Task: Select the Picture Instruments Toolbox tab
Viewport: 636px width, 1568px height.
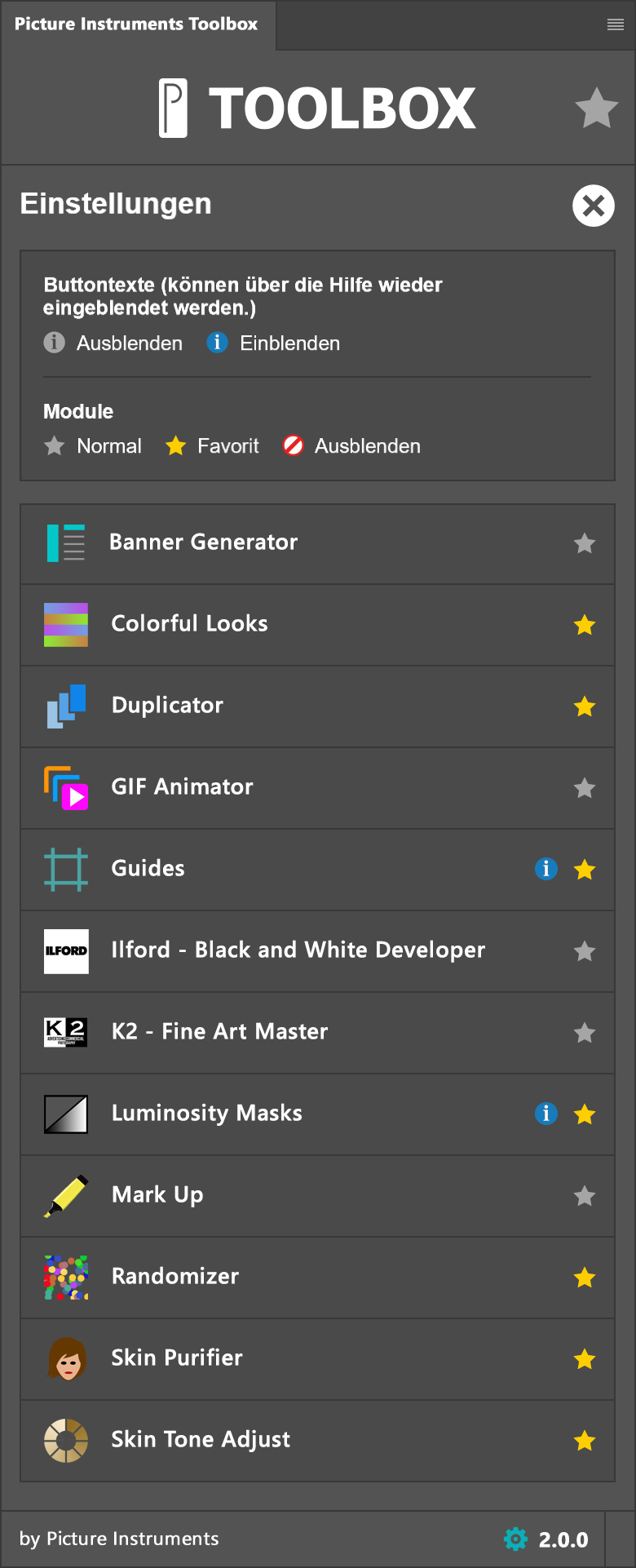Action: pos(136,24)
